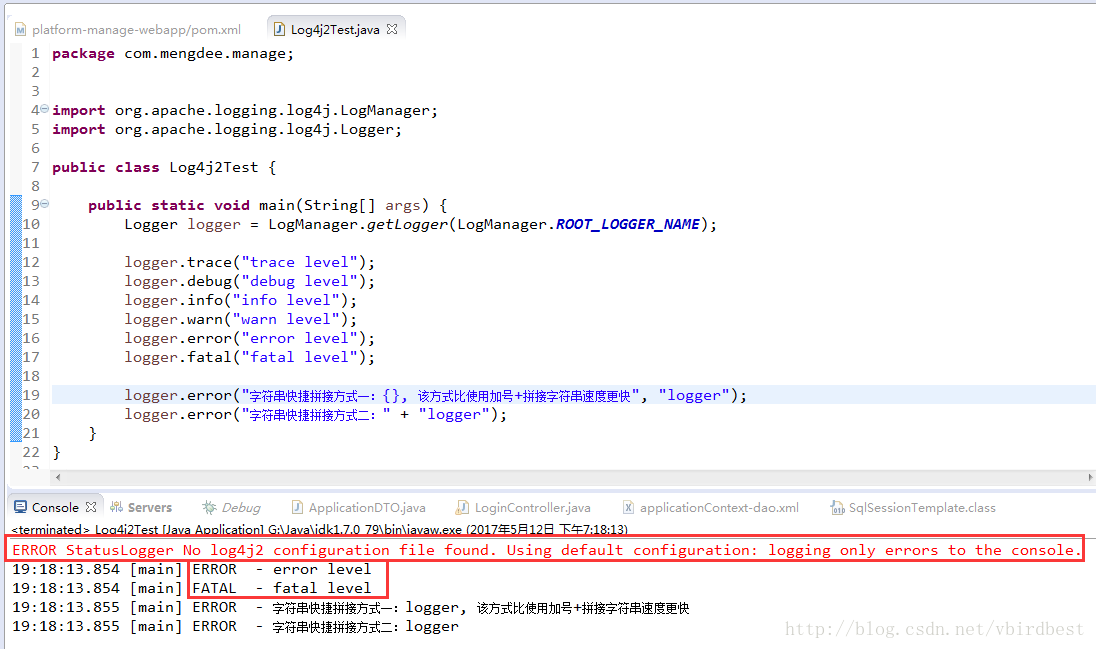Click the 'error level' console output line
The image size is (1096, 649).
pos(192,569)
